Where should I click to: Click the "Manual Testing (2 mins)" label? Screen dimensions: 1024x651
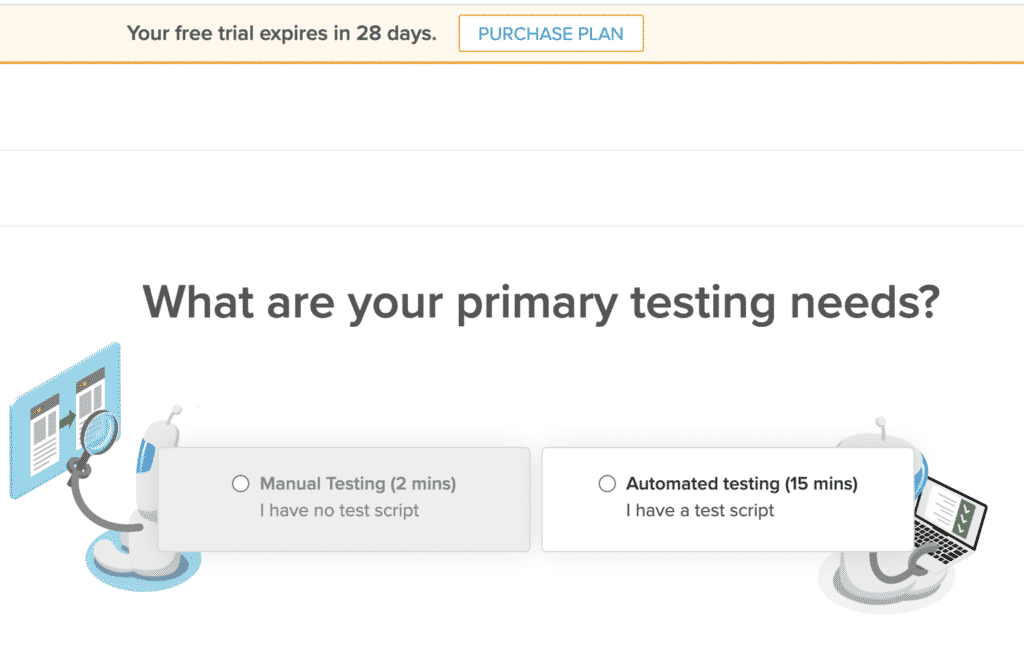(x=357, y=484)
